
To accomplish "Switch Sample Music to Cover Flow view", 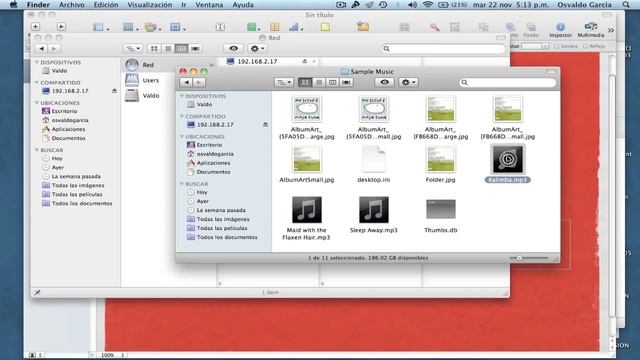I will pyautogui.click(x=346, y=82).
